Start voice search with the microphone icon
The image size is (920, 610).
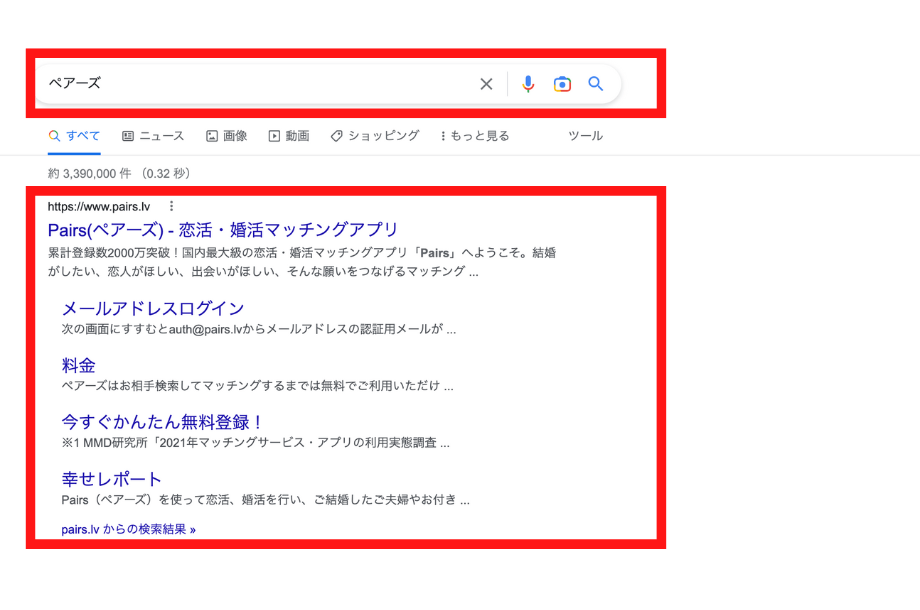(x=528, y=84)
